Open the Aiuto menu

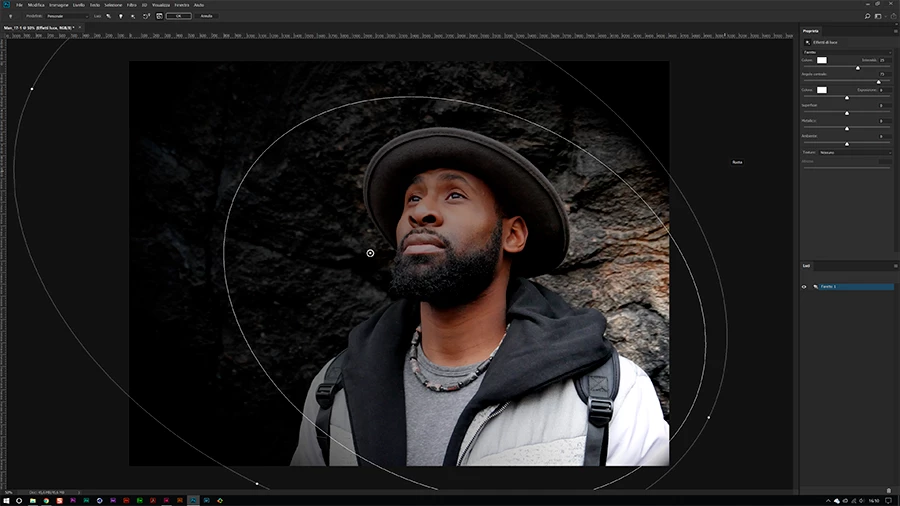(199, 5)
